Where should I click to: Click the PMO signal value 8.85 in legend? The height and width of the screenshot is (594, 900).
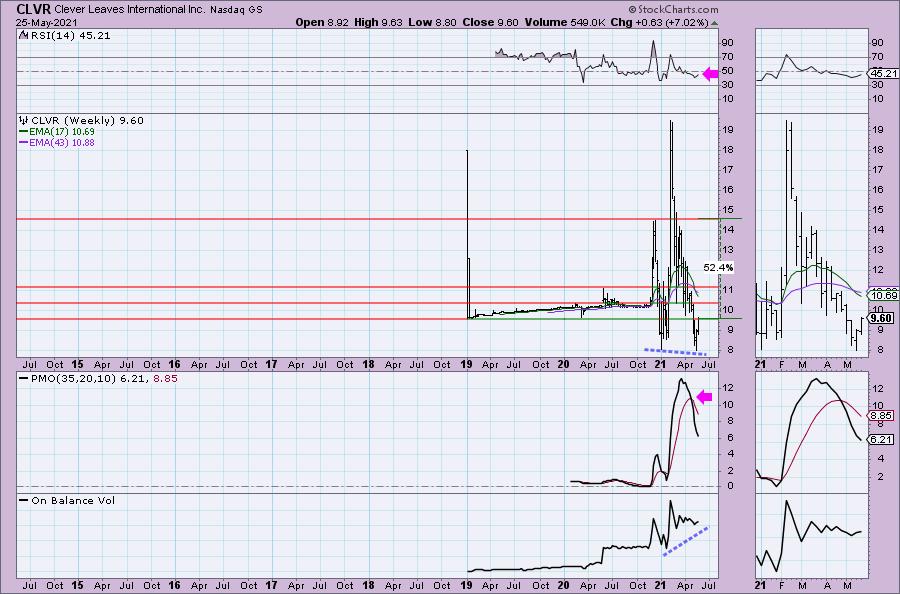(165, 379)
